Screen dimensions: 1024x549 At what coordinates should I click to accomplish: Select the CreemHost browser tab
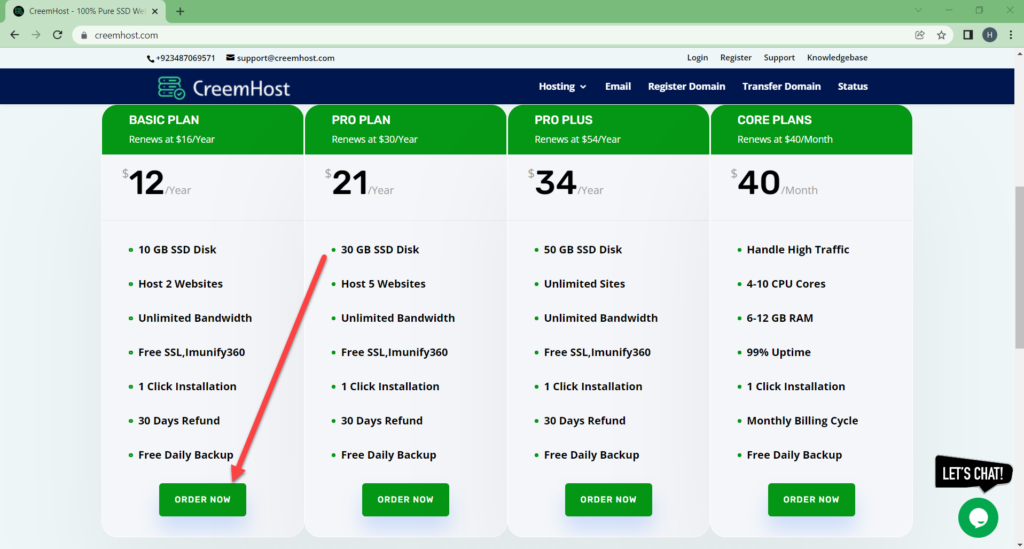[x=85, y=11]
